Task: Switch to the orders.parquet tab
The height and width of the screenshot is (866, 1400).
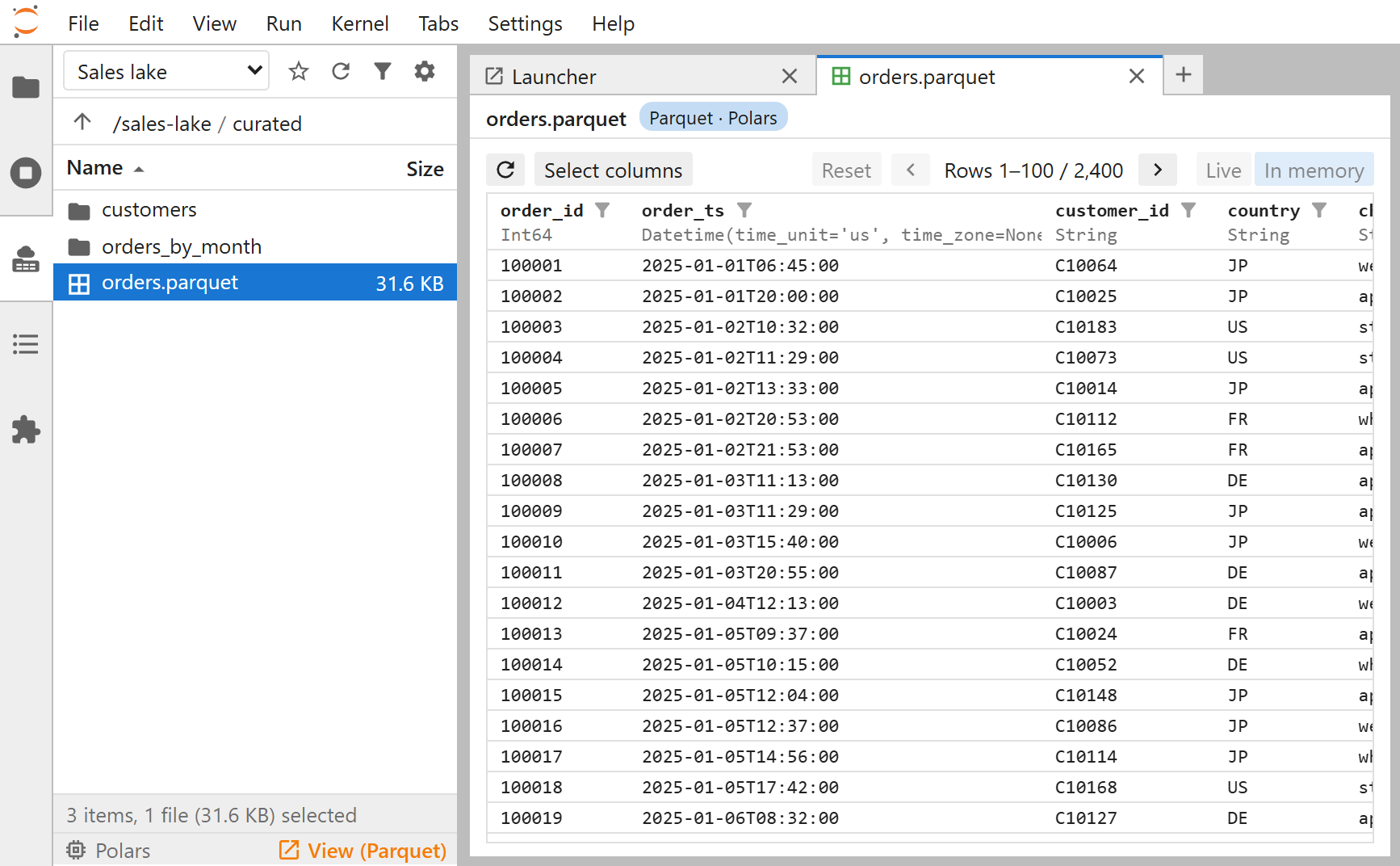Action: pyautogui.click(x=989, y=76)
